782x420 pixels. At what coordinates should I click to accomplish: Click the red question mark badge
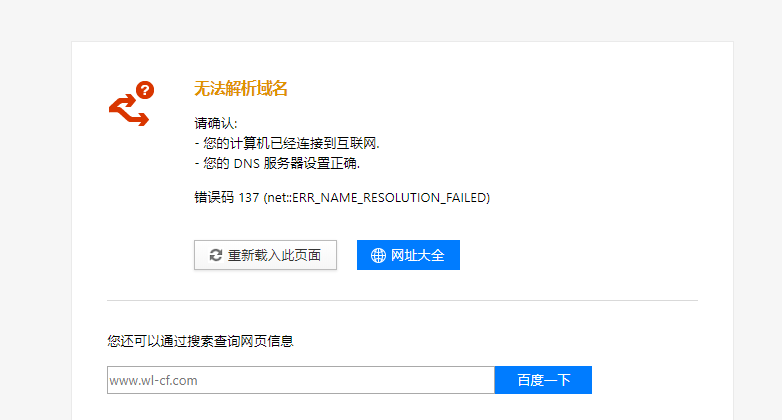tap(145, 90)
